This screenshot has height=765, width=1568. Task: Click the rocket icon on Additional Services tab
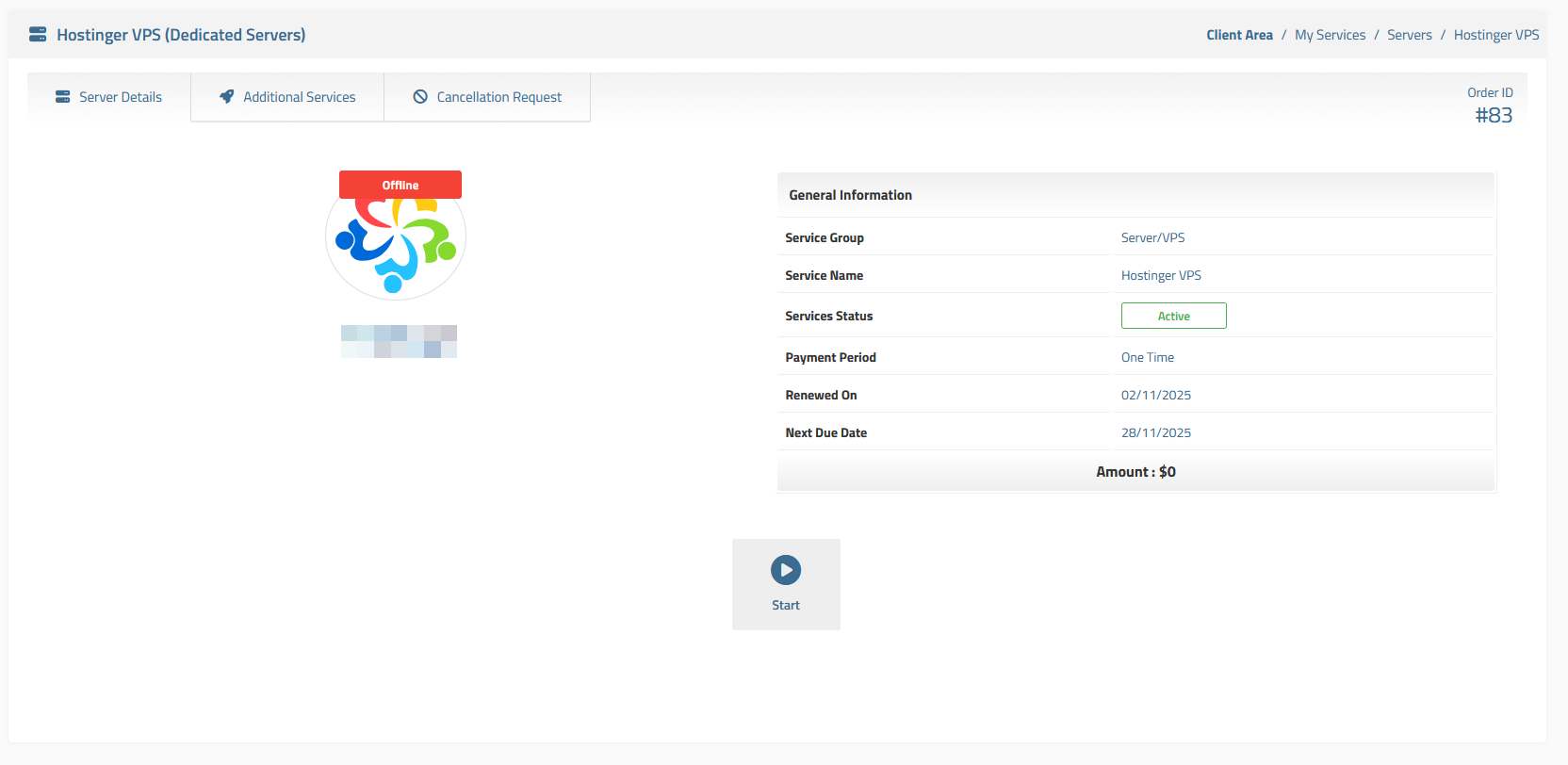pyautogui.click(x=227, y=97)
